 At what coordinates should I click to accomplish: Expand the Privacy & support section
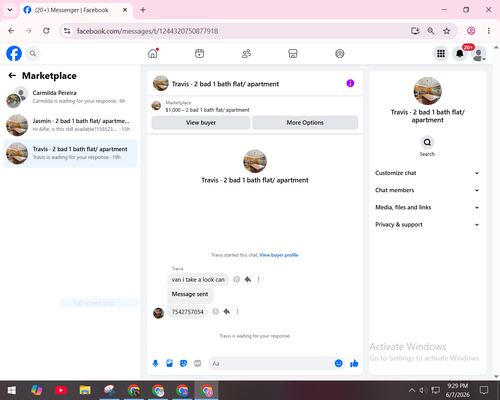(x=427, y=225)
